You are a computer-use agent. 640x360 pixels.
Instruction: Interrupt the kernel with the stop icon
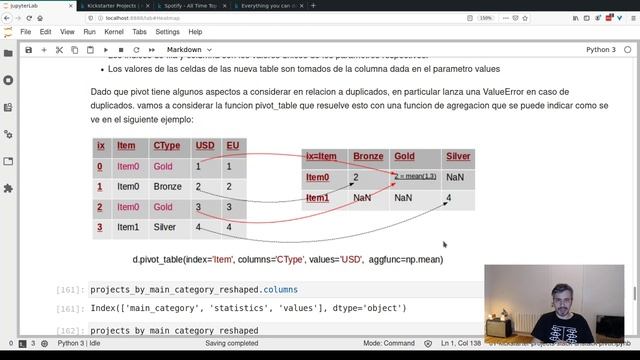[121, 50]
